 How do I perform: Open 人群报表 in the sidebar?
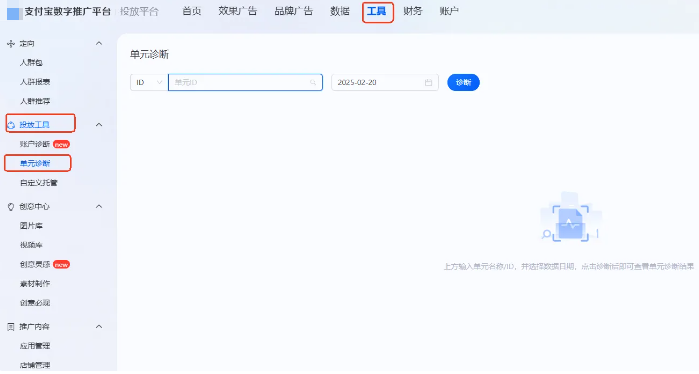(x=35, y=82)
